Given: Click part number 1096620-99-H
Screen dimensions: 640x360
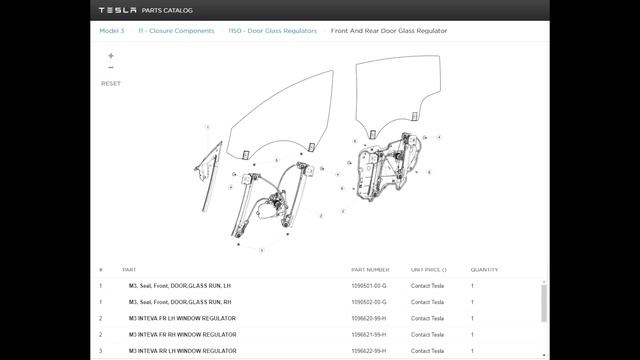Looking at the screenshot, I should (369, 318).
